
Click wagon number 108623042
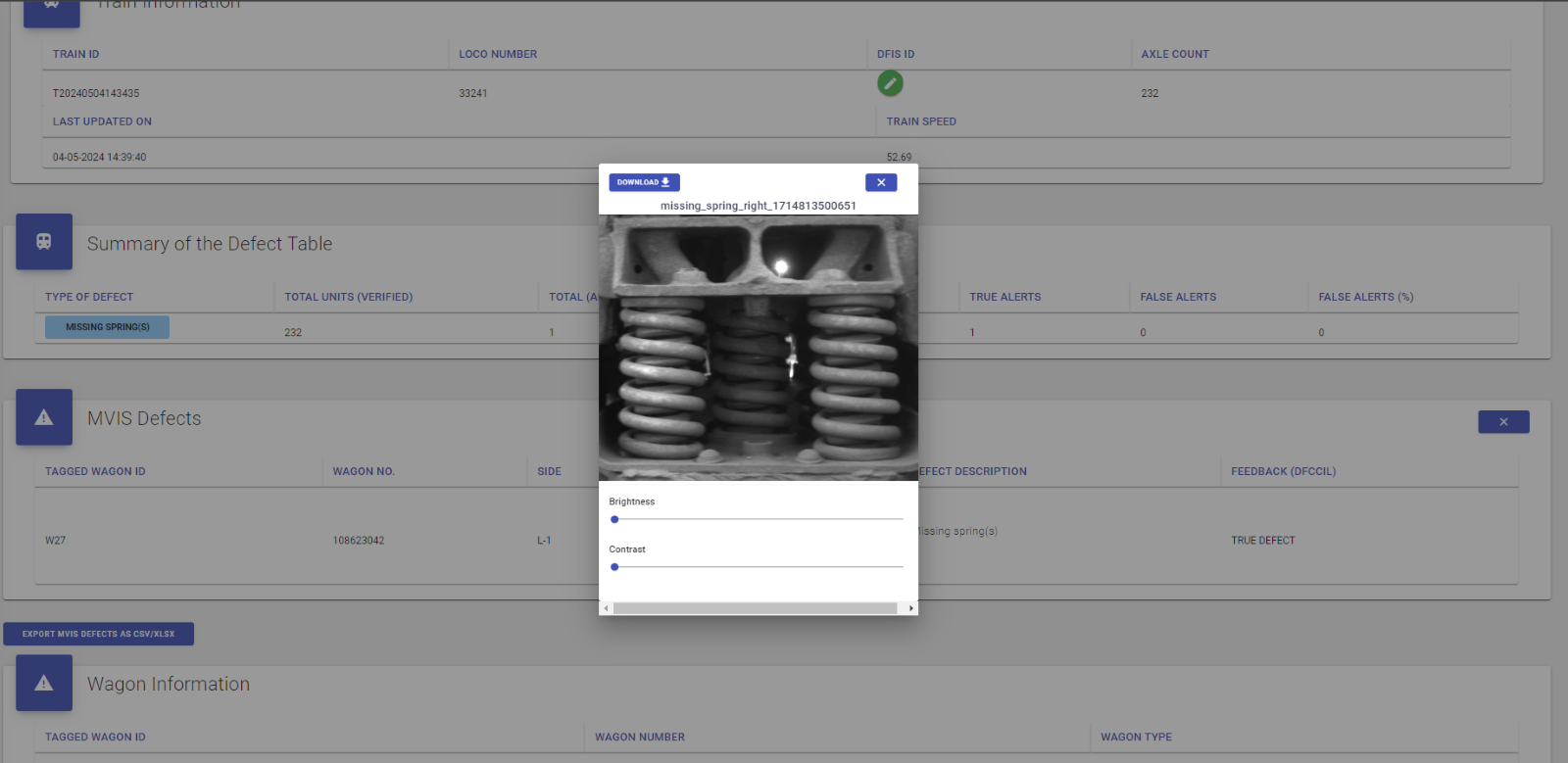(x=359, y=541)
